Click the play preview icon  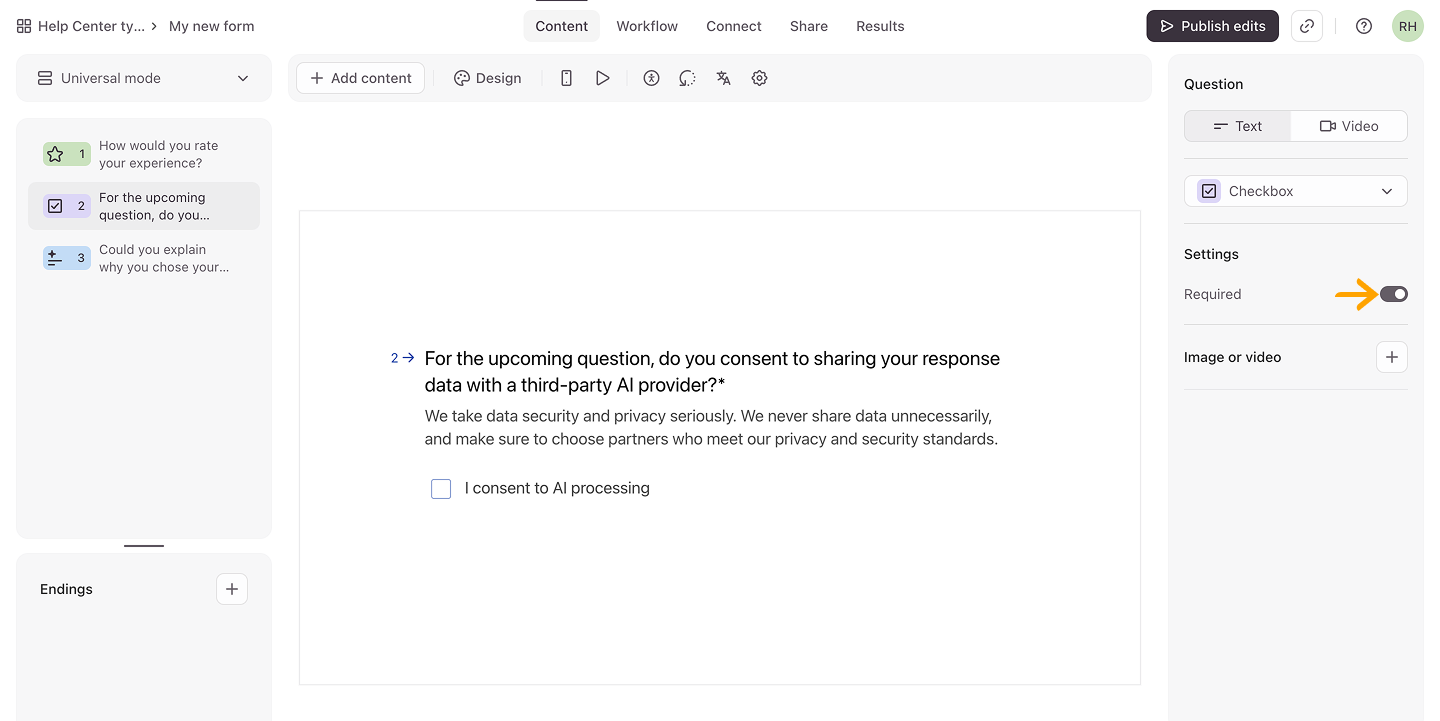(602, 78)
